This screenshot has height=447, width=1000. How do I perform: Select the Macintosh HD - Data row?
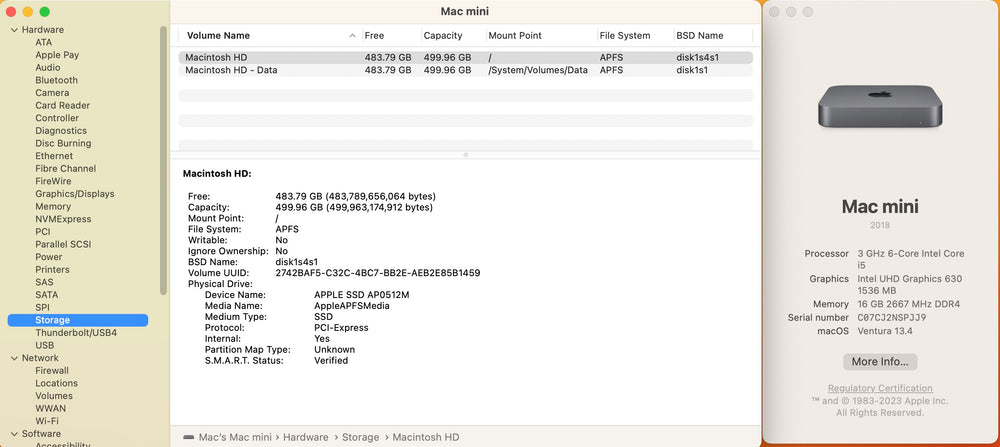pyautogui.click(x=466, y=70)
